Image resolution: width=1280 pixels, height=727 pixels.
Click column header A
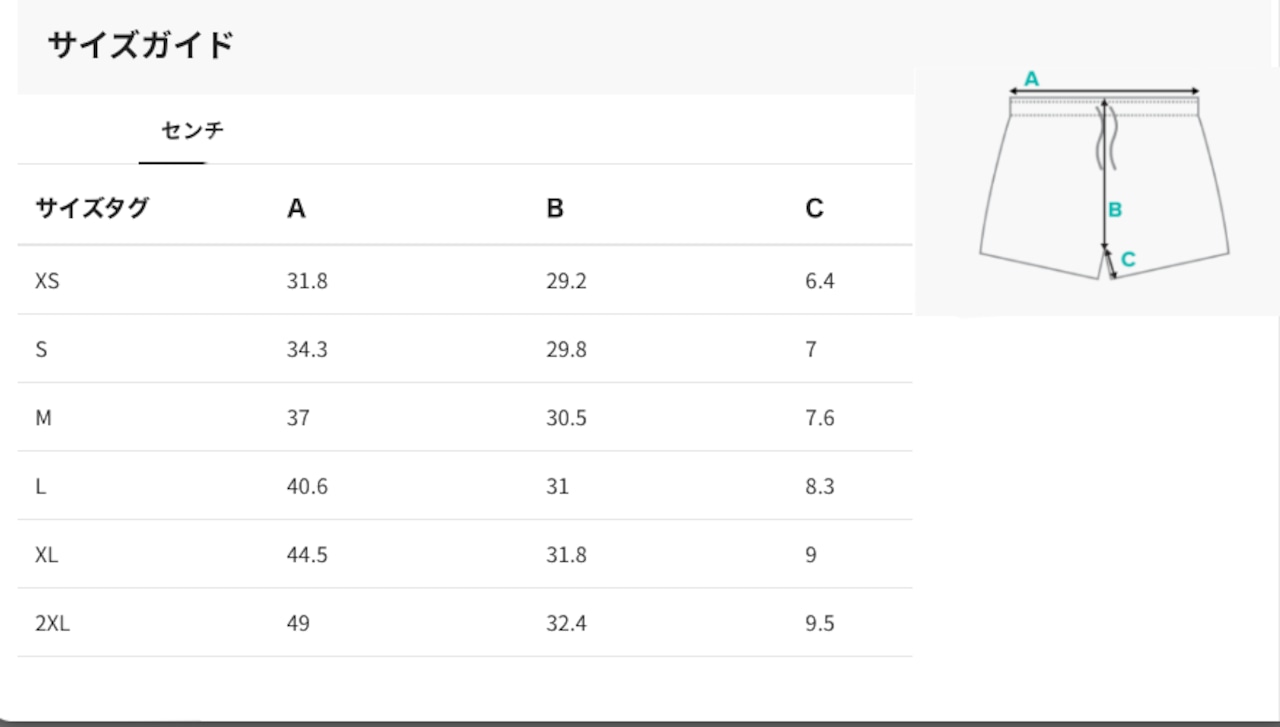[296, 208]
